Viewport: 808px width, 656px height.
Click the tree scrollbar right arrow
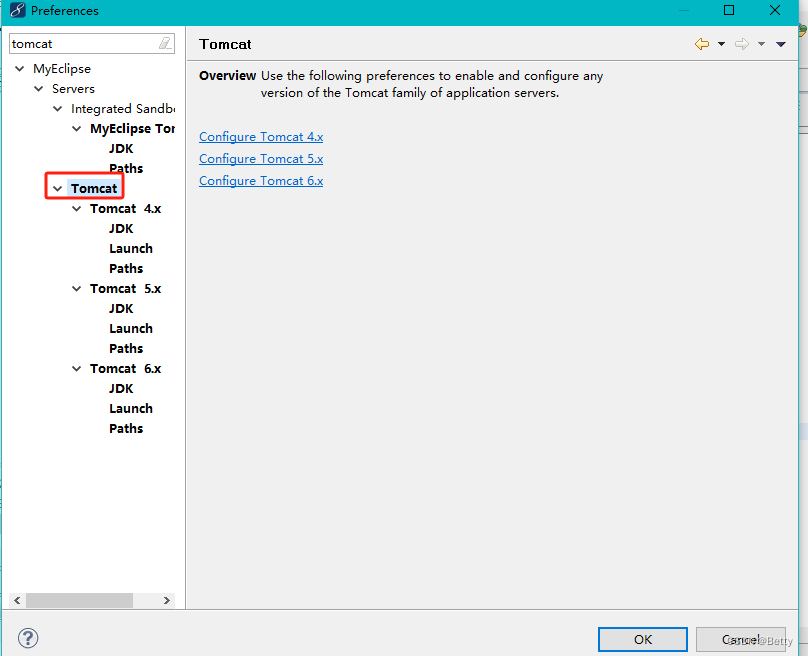point(166,600)
